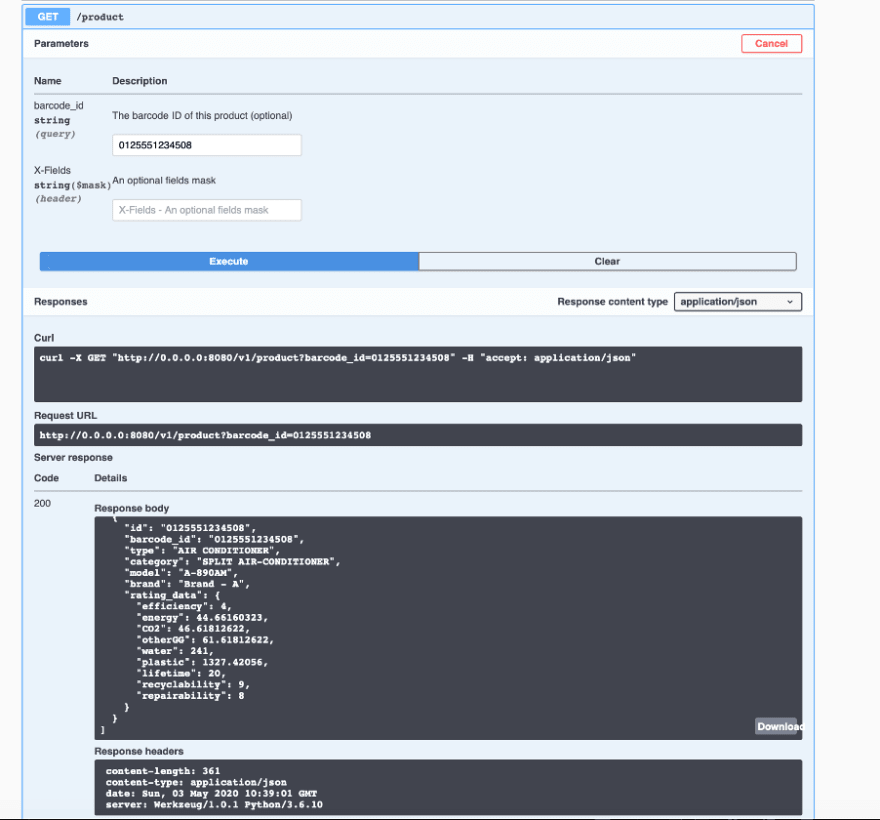Click the "lifetime": 20 line
This screenshot has height=820, width=880.
tap(181, 674)
